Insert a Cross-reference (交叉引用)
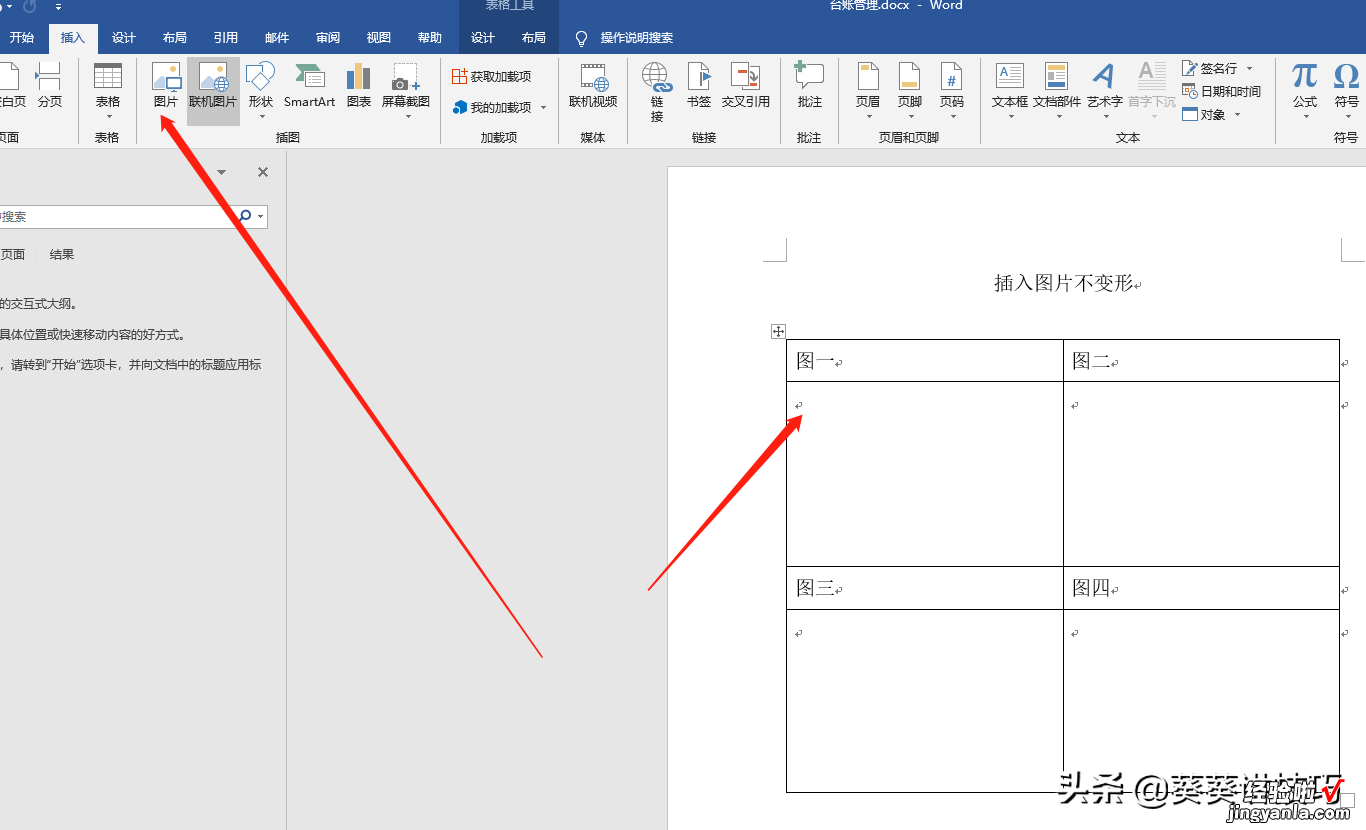1366x830 pixels. click(x=746, y=86)
